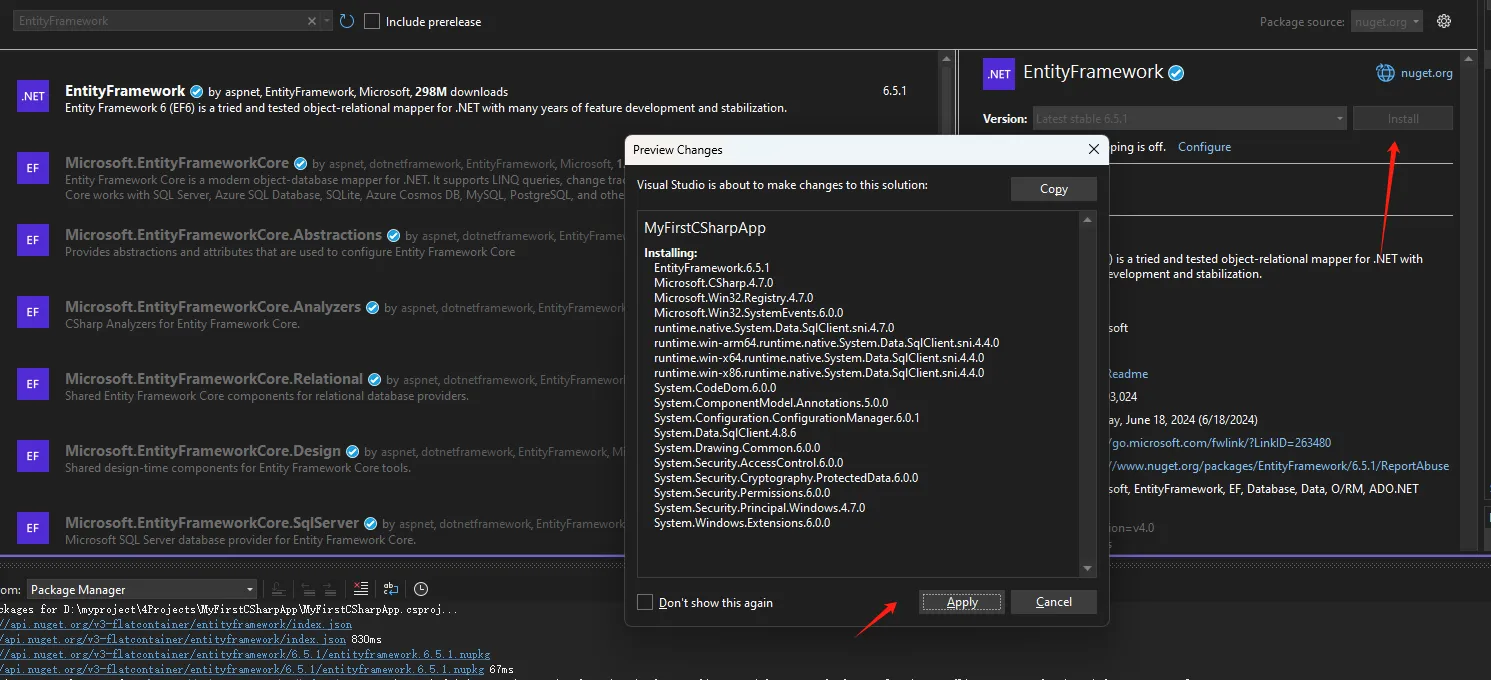Go to the next message in output
This screenshot has width=1491, height=680.
[x=329, y=589]
